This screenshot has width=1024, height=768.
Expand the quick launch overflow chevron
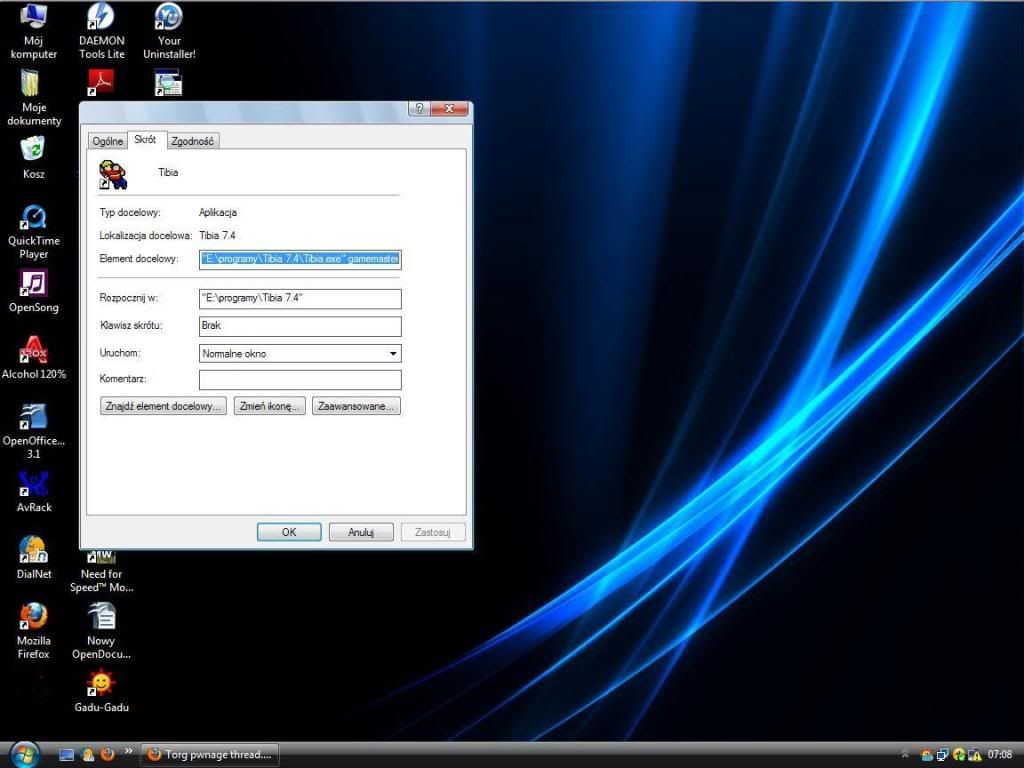(128, 751)
